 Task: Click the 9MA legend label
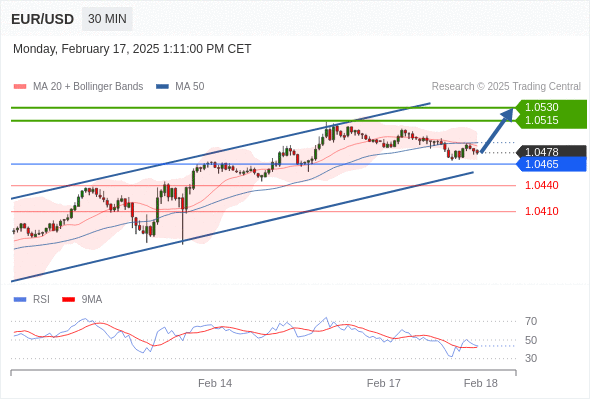click(92, 300)
